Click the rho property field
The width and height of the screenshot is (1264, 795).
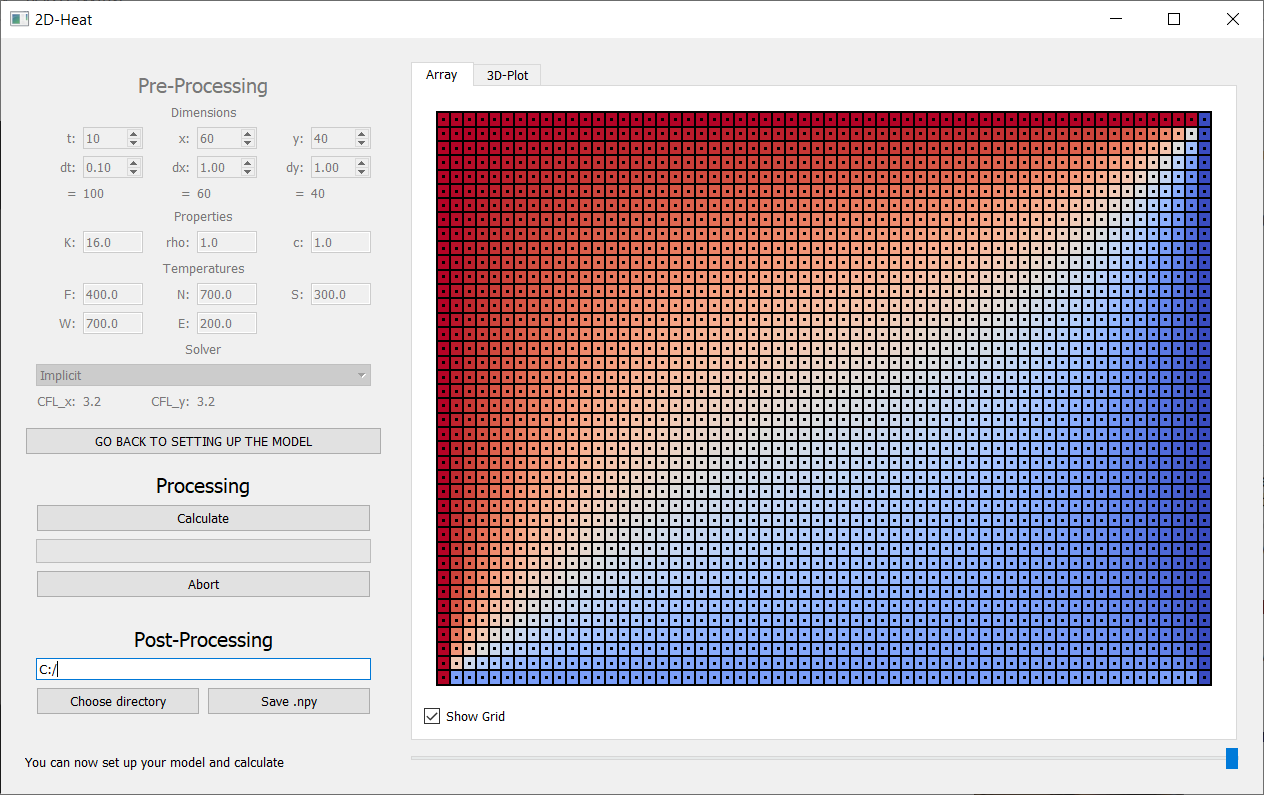tap(227, 242)
